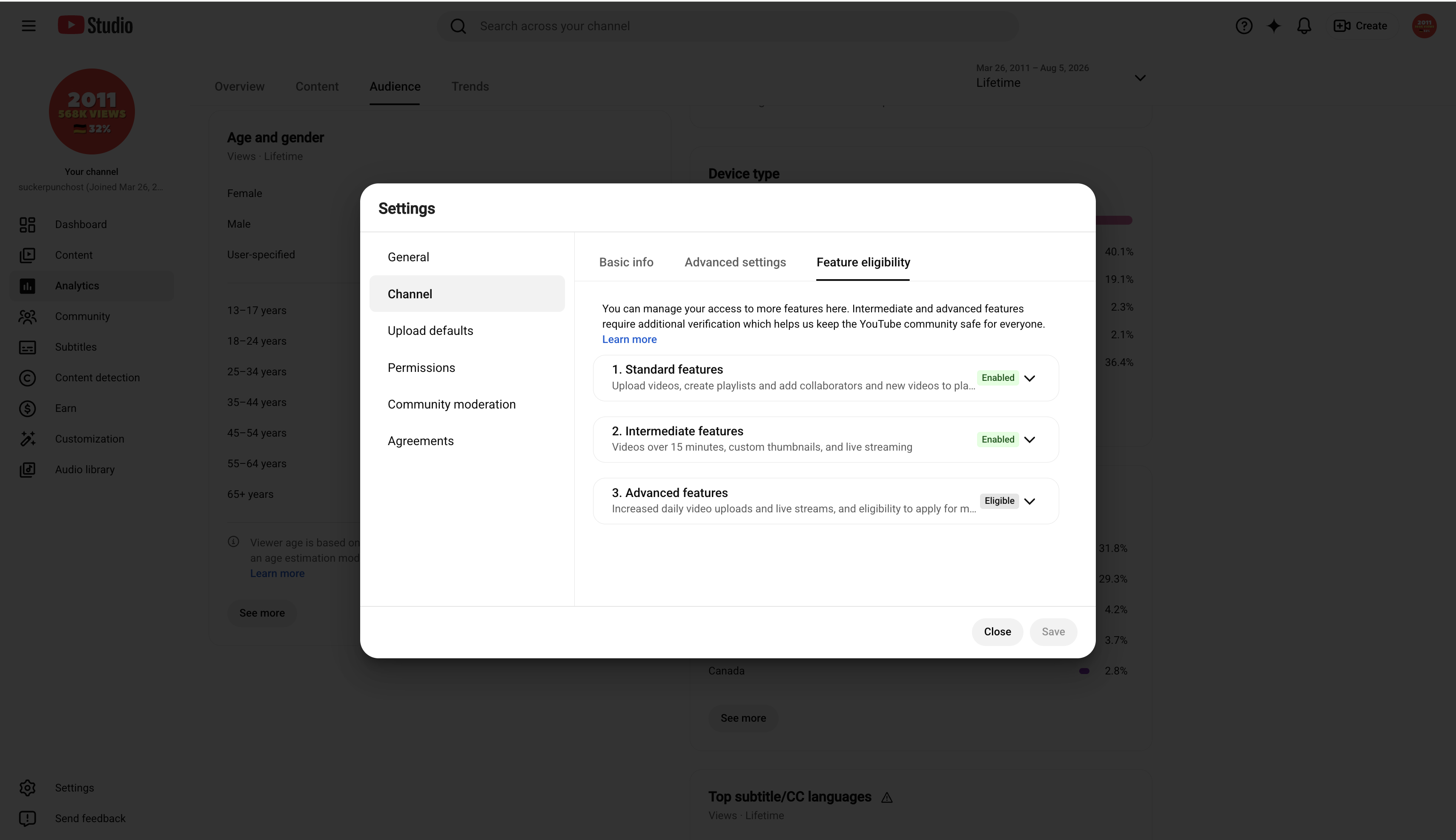Click the Dashboard icon in the sidebar
The image size is (1456, 840).
click(27, 224)
